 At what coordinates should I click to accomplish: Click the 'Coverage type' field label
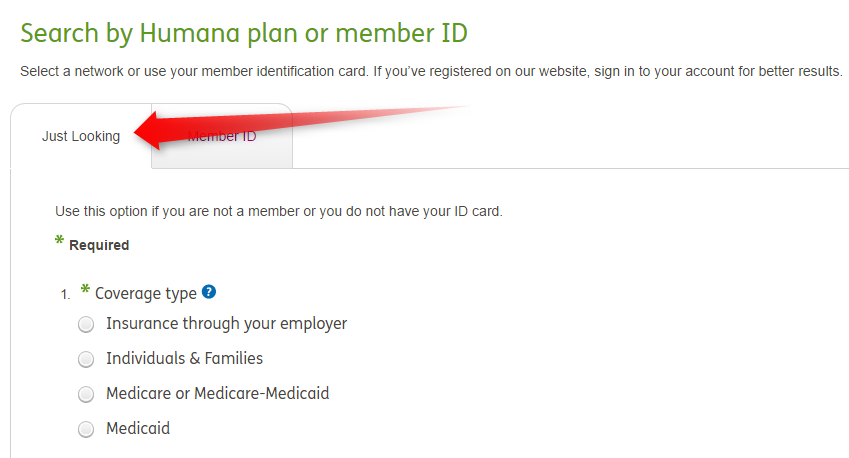(x=146, y=293)
